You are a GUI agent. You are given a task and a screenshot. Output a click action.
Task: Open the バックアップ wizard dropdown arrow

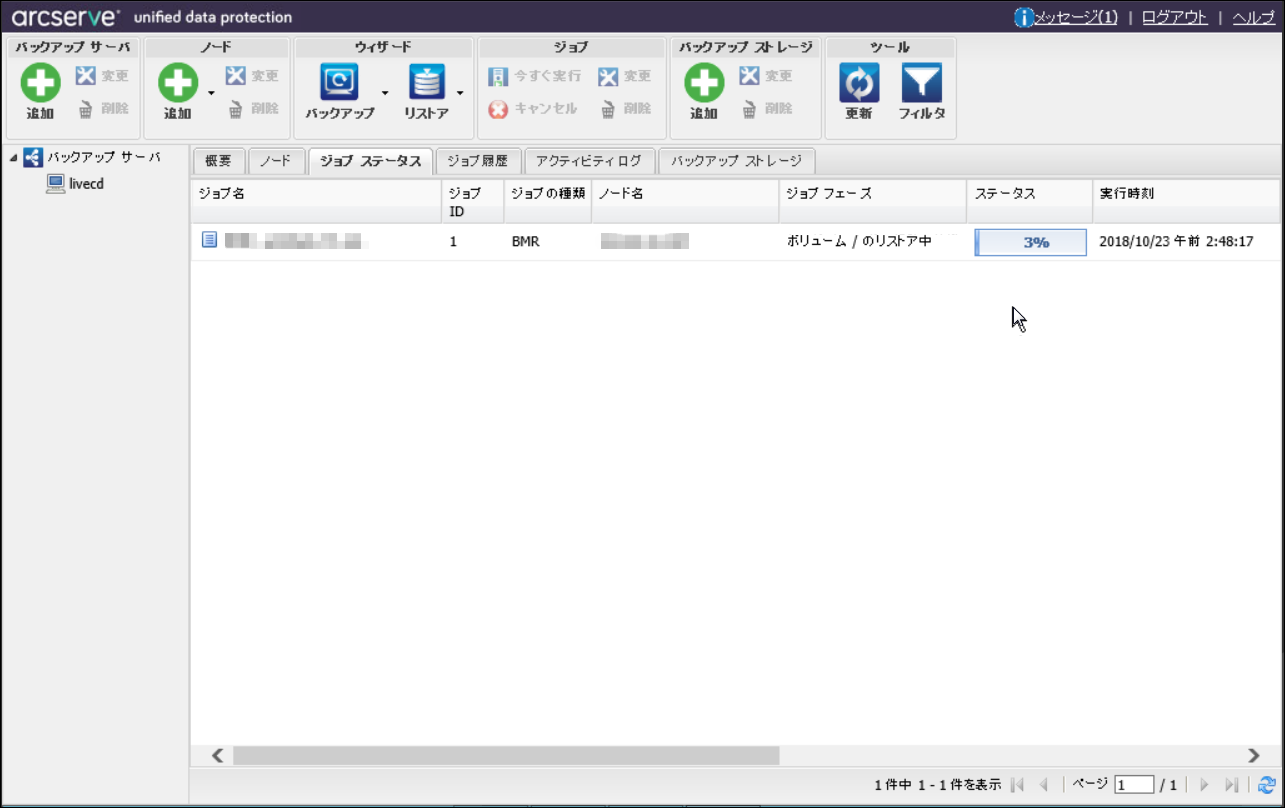[x=385, y=93]
